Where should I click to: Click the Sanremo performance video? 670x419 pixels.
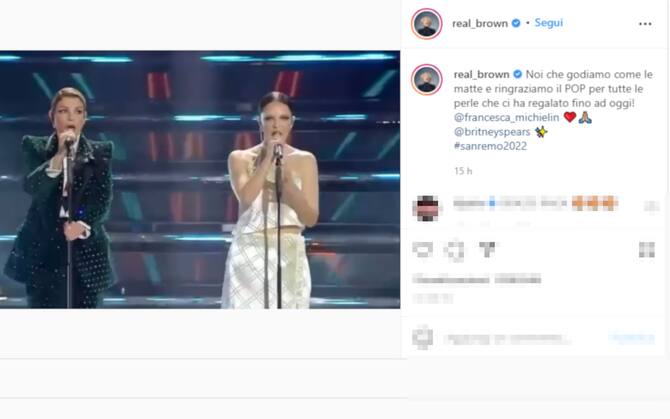pos(200,180)
